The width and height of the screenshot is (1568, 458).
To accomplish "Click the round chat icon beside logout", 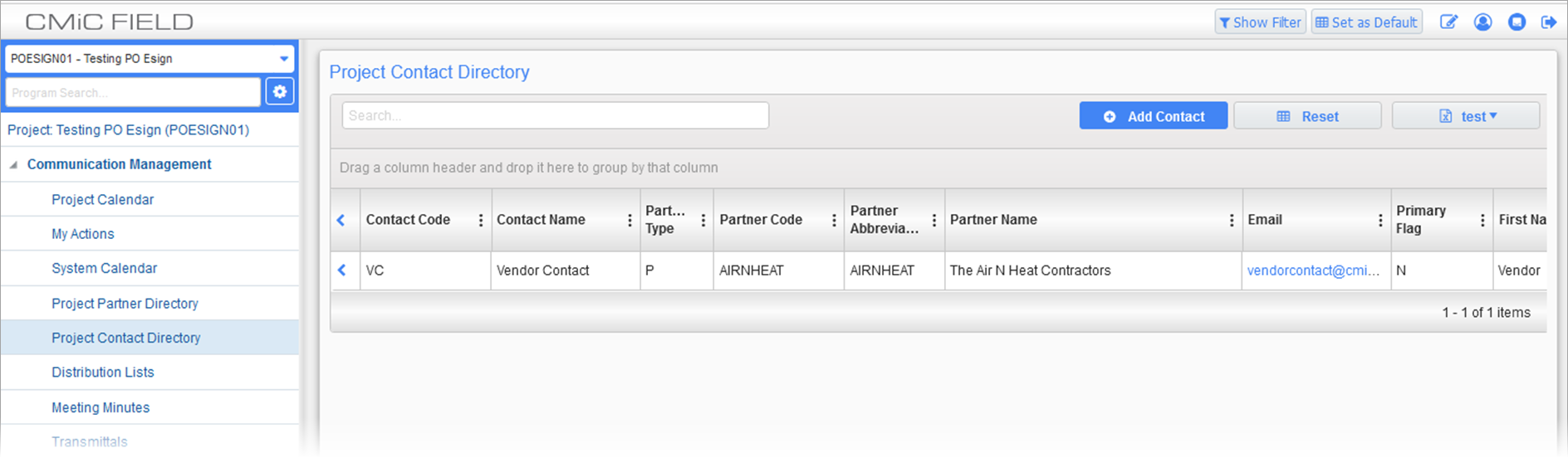I will 1517,22.
